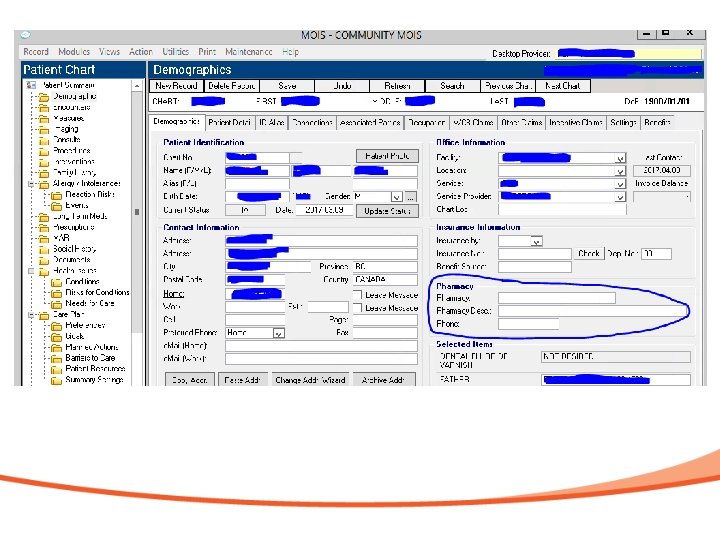
Task: Check Leave Message box beside Work phone
Action: point(357,308)
